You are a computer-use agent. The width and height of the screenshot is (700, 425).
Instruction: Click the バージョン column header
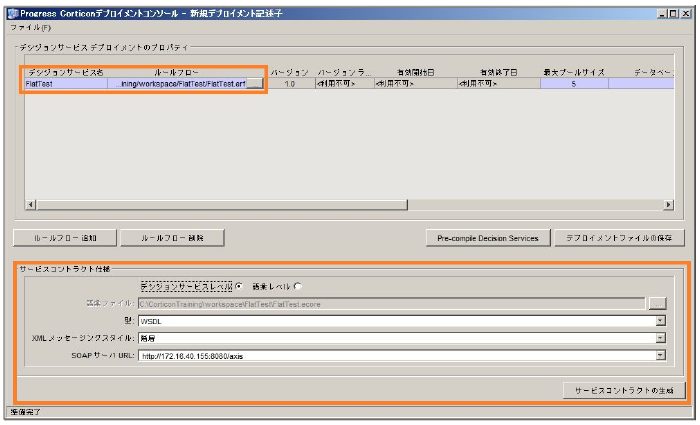[x=290, y=72]
